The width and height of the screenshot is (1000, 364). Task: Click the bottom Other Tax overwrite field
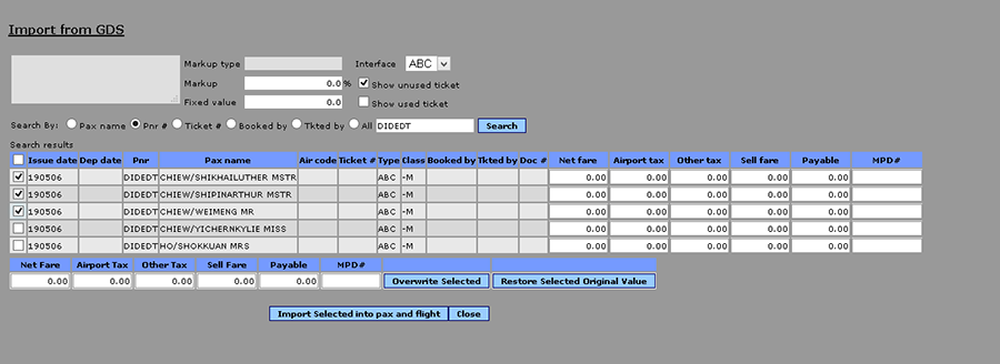(x=165, y=281)
